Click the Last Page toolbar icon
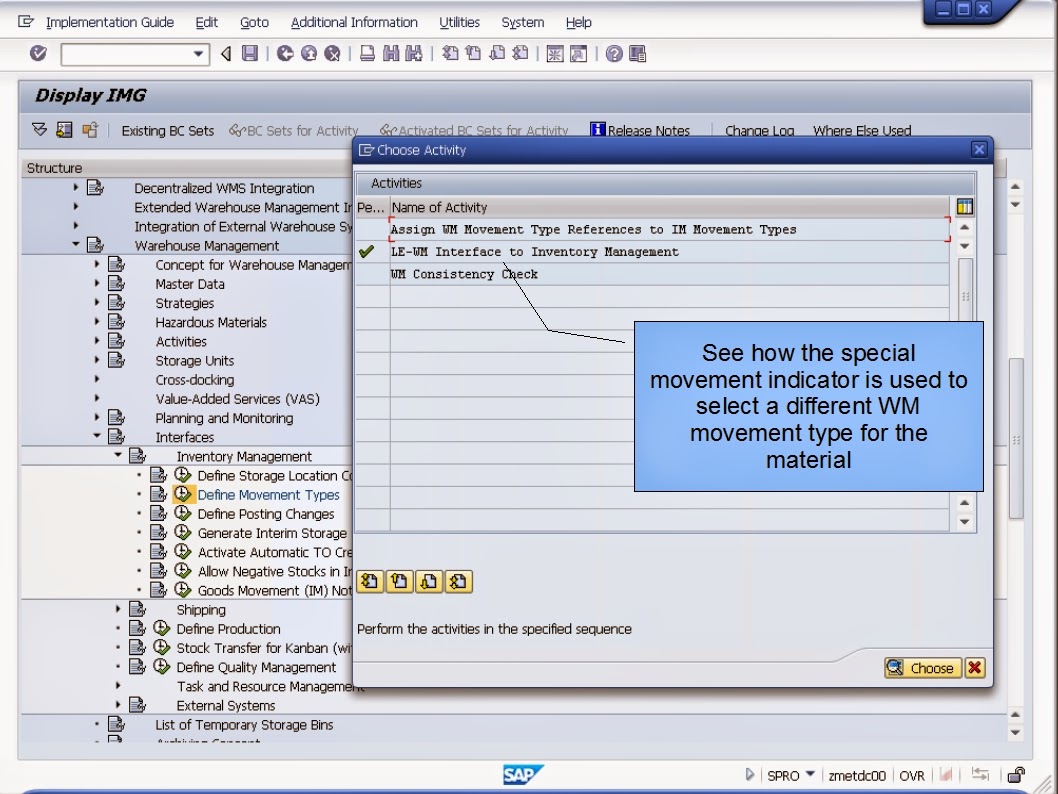The image size is (1058, 794). click(520, 53)
